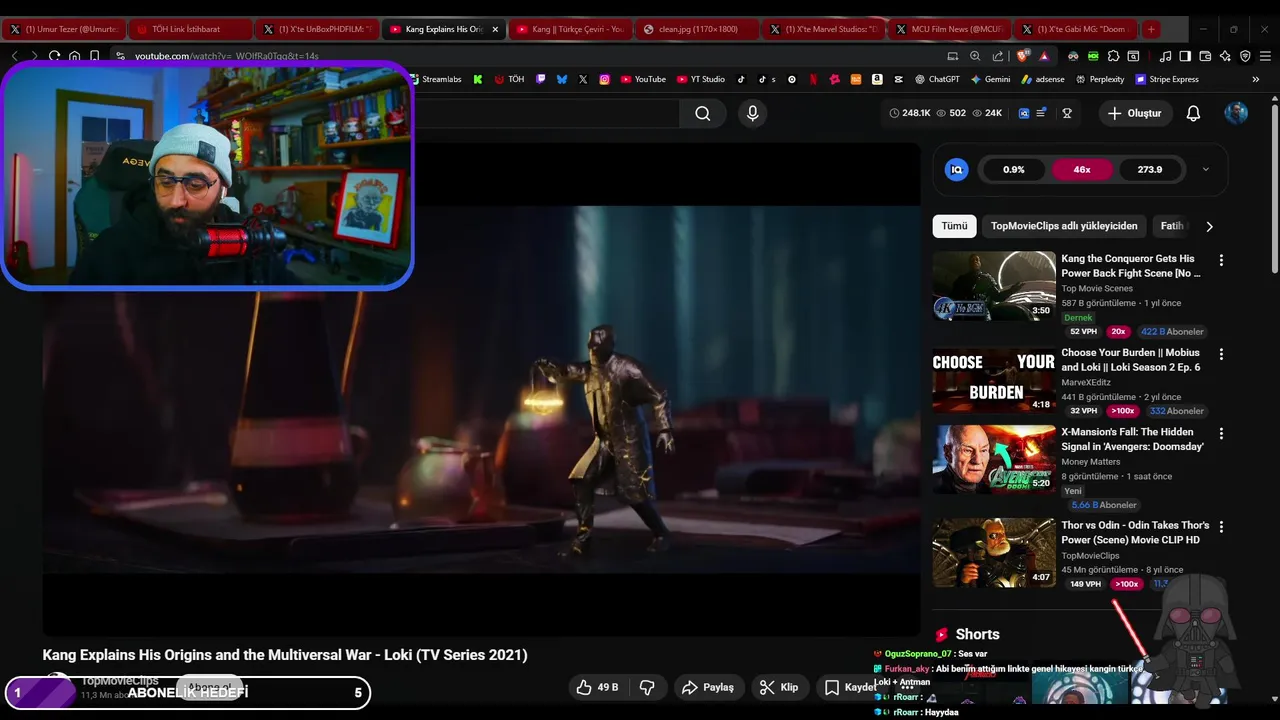Click the video title text
1280x720 pixels.
pos(285,655)
